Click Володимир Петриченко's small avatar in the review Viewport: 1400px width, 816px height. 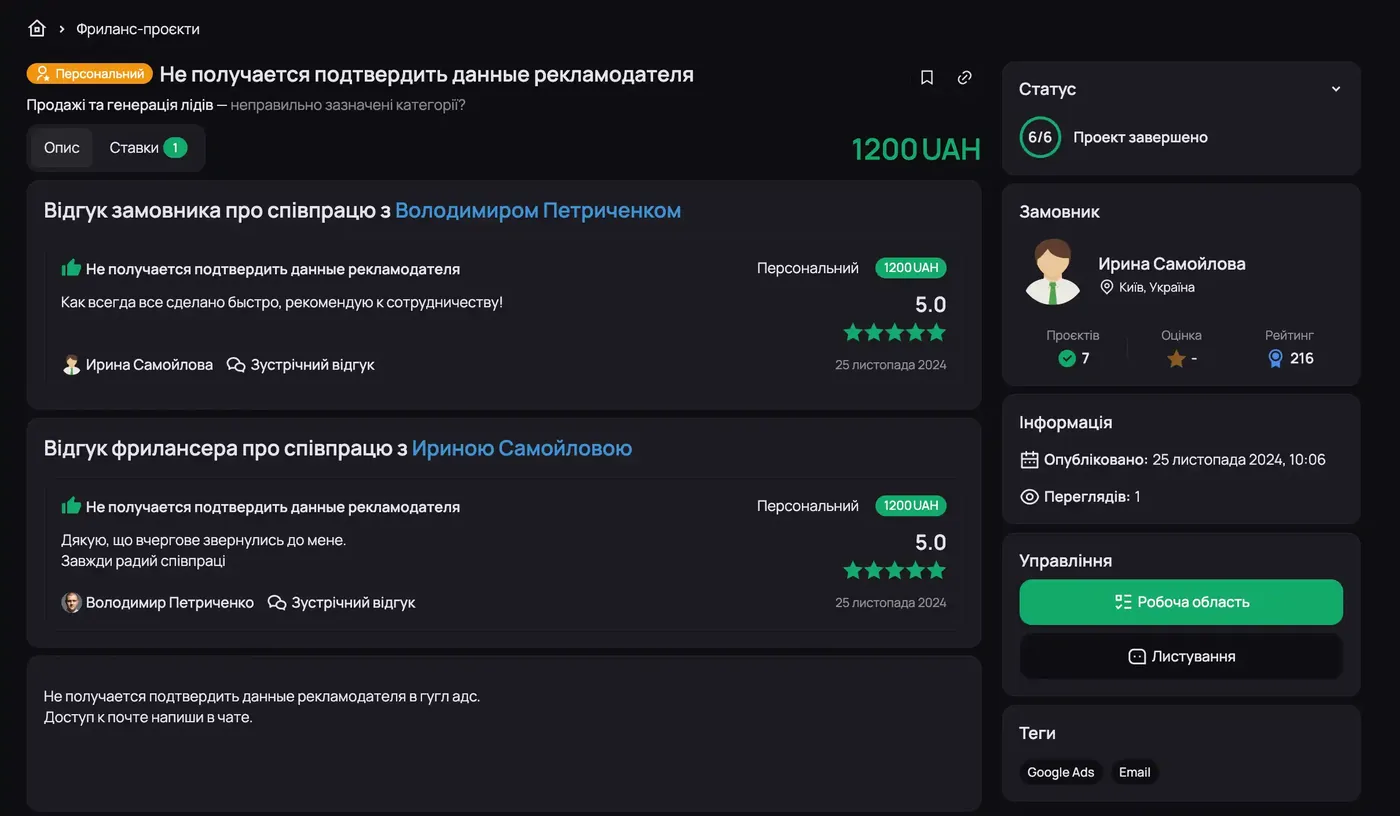pos(71,603)
